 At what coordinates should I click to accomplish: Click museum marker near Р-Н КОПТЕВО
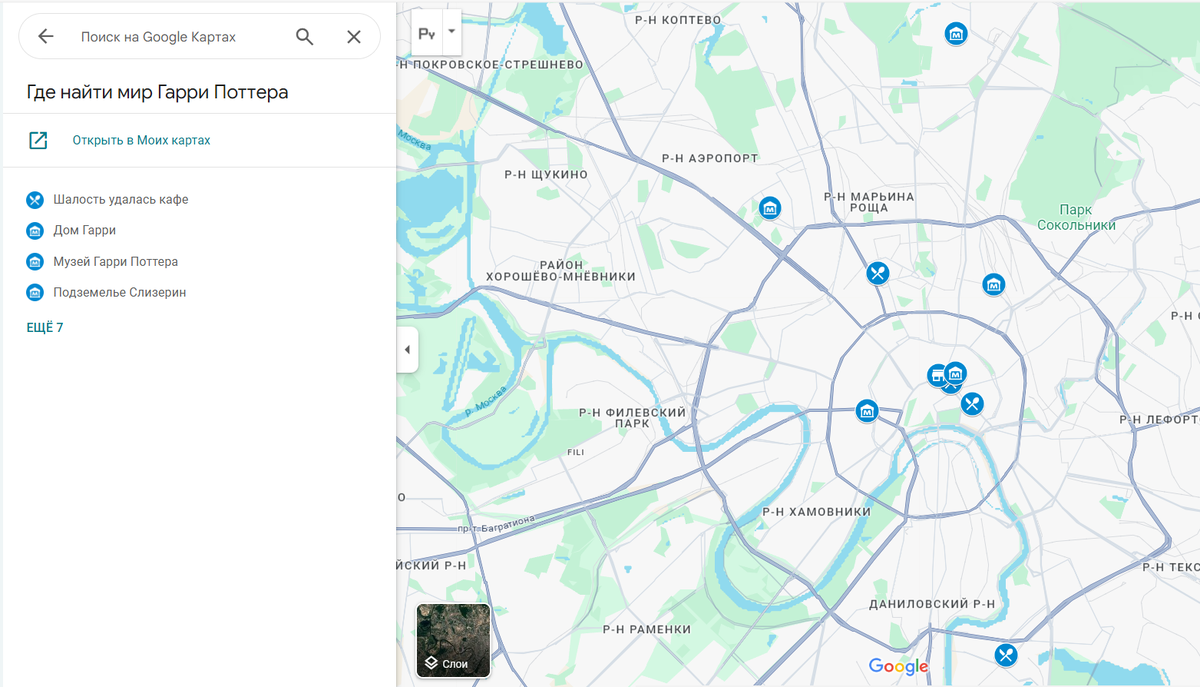pyautogui.click(x=957, y=34)
